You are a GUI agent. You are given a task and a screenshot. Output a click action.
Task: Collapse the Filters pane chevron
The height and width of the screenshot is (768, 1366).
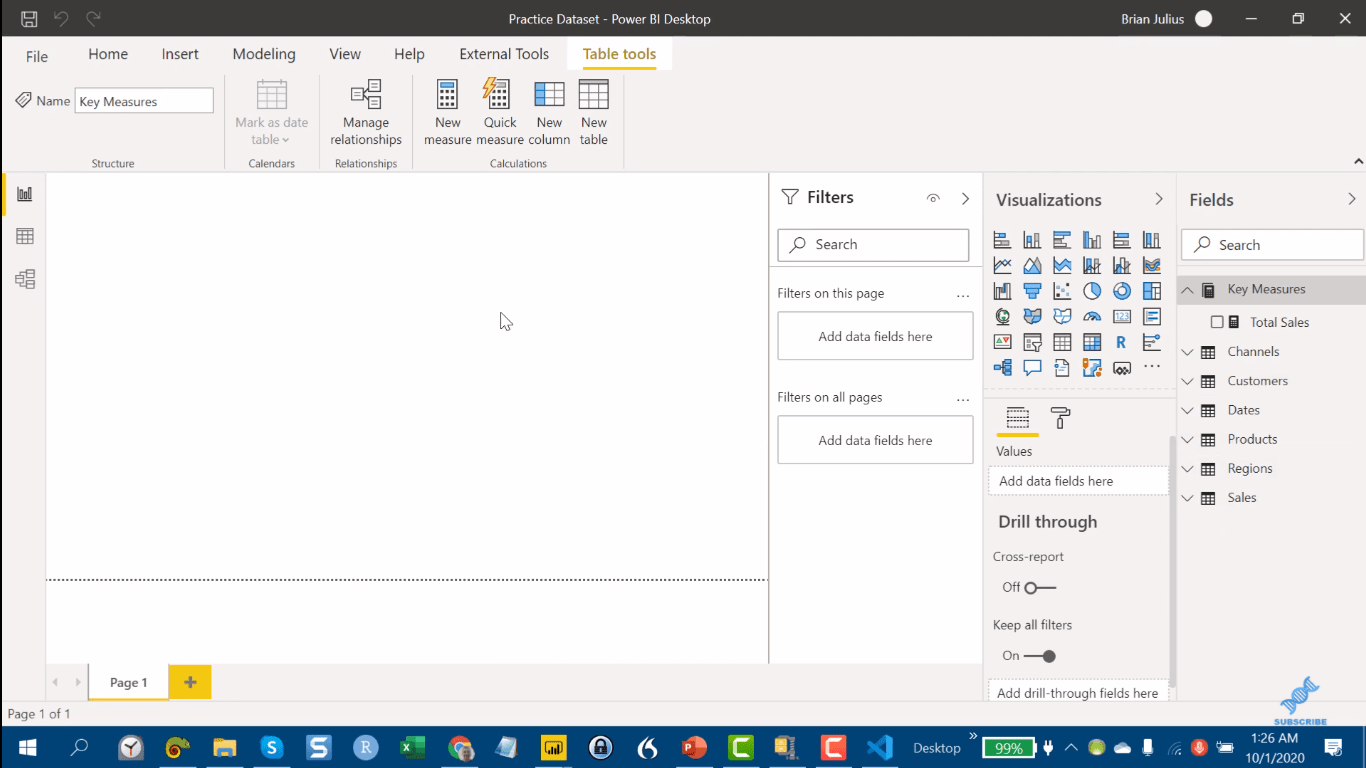pyautogui.click(x=965, y=198)
